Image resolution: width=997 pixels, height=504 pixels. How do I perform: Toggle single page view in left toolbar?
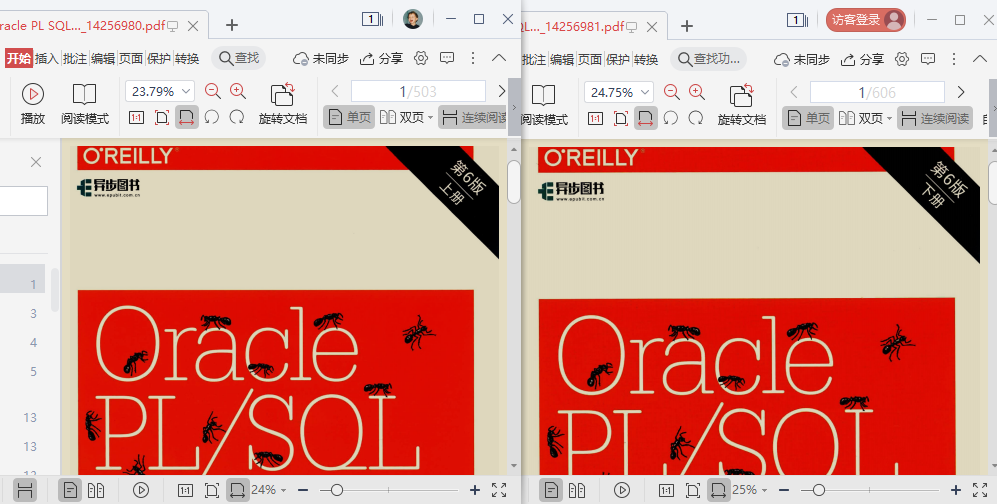tap(348, 118)
